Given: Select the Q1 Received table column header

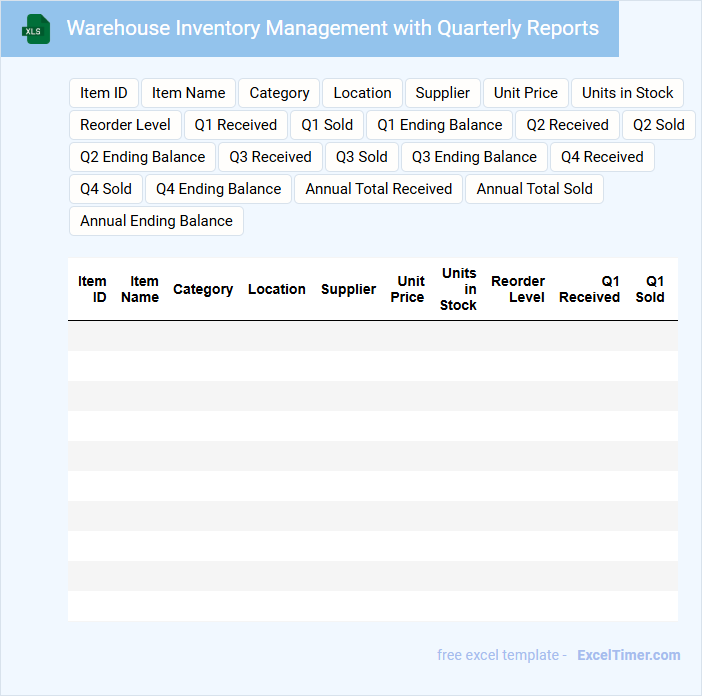Looking at the screenshot, I should click(589, 289).
